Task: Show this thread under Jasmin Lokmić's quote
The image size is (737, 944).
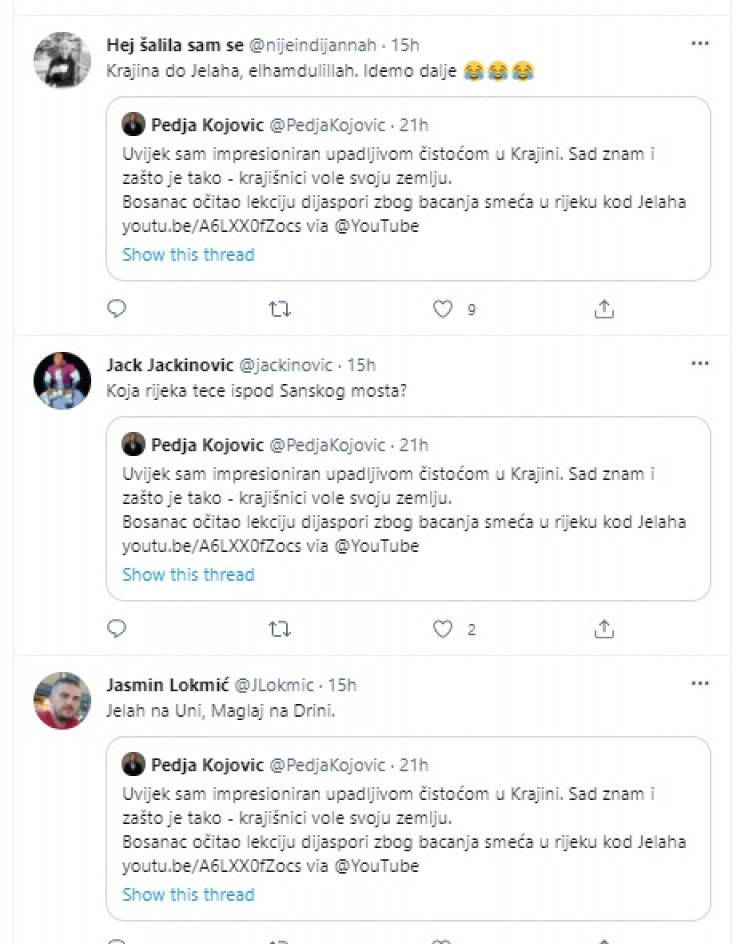Action: (x=188, y=895)
